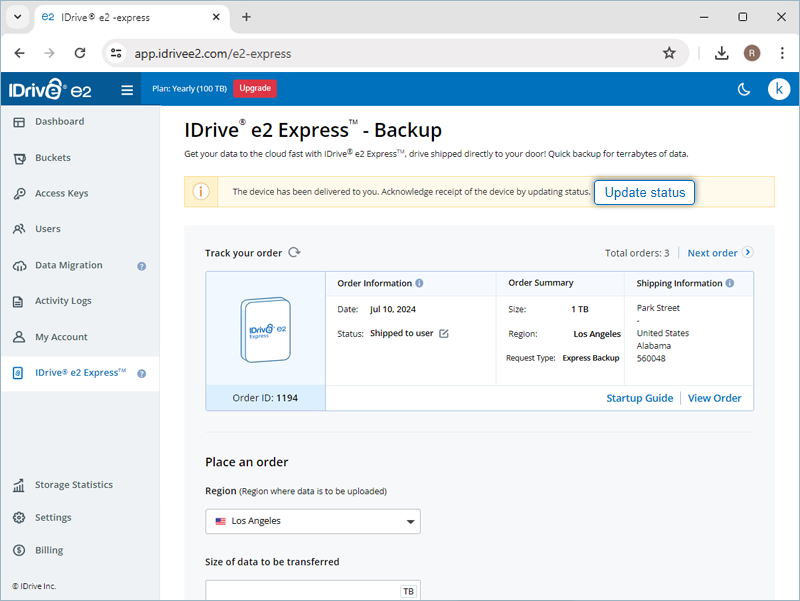The image size is (800, 601).
Task: Click the Plan: Yearly (100 TB) label
Action: point(189,89)
